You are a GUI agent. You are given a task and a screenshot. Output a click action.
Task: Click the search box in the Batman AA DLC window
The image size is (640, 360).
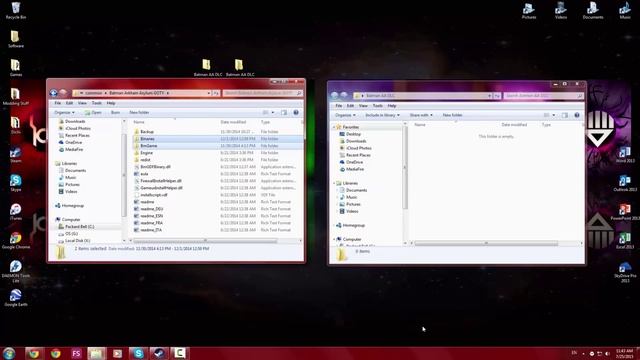[x=543, y=96]
